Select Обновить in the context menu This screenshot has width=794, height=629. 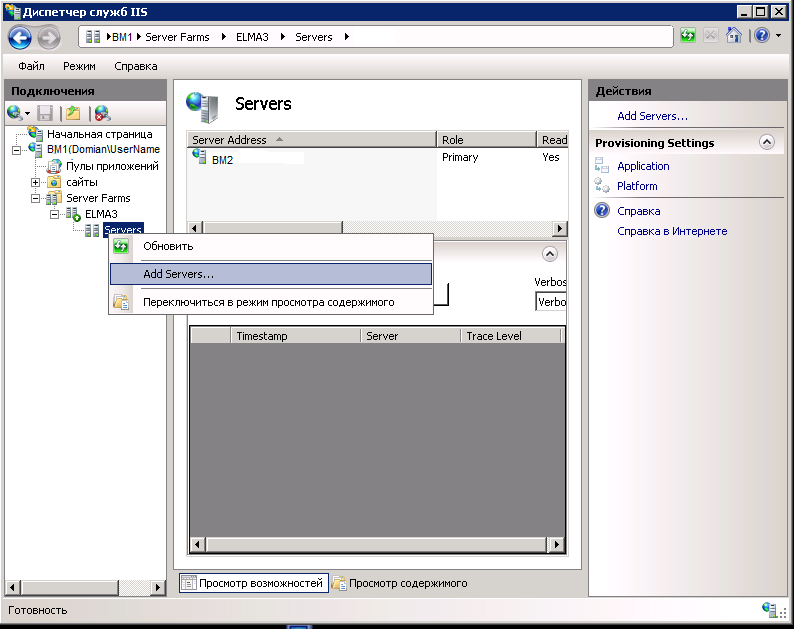(168, 246)
